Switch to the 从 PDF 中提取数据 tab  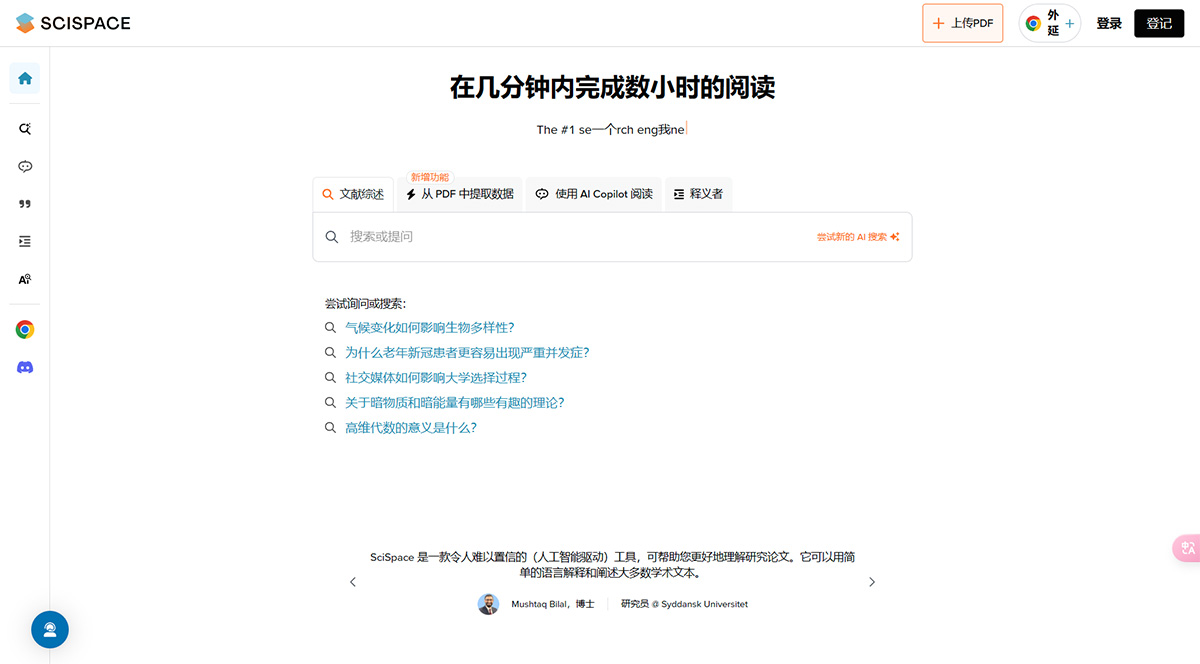[460, 193]
